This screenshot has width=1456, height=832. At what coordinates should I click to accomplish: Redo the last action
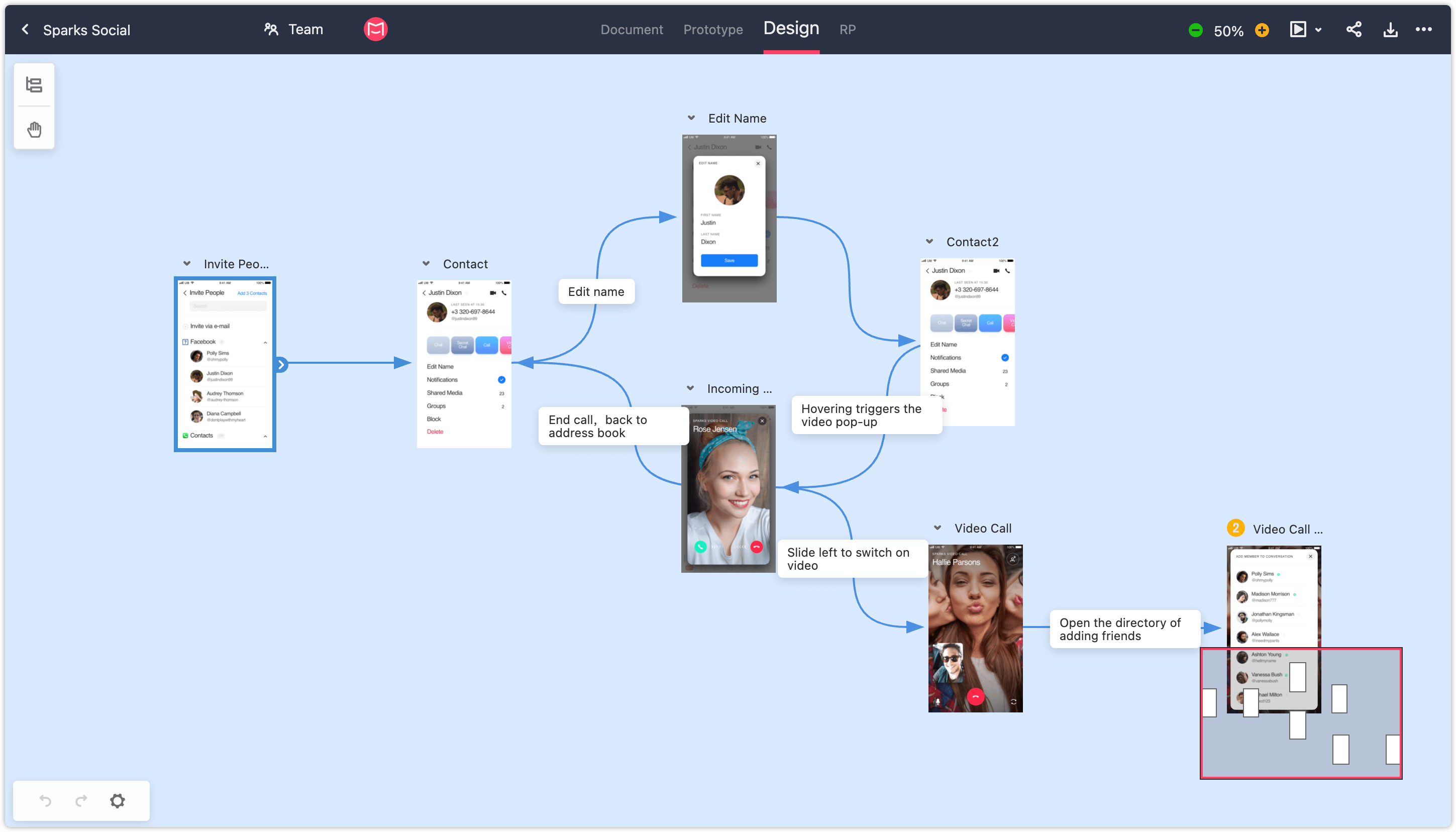[81, 800]
